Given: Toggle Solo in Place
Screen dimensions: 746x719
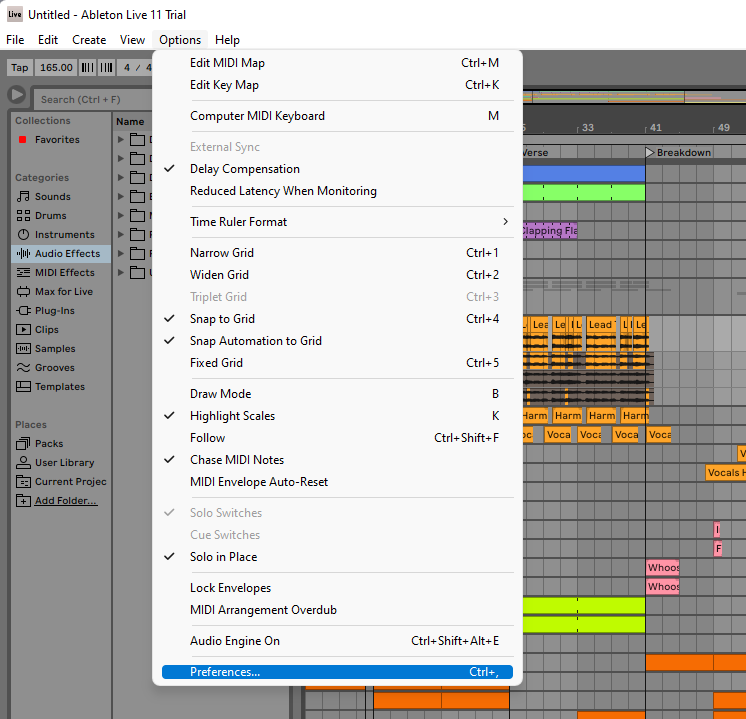Looking at the screenshot, I should 337,557.
